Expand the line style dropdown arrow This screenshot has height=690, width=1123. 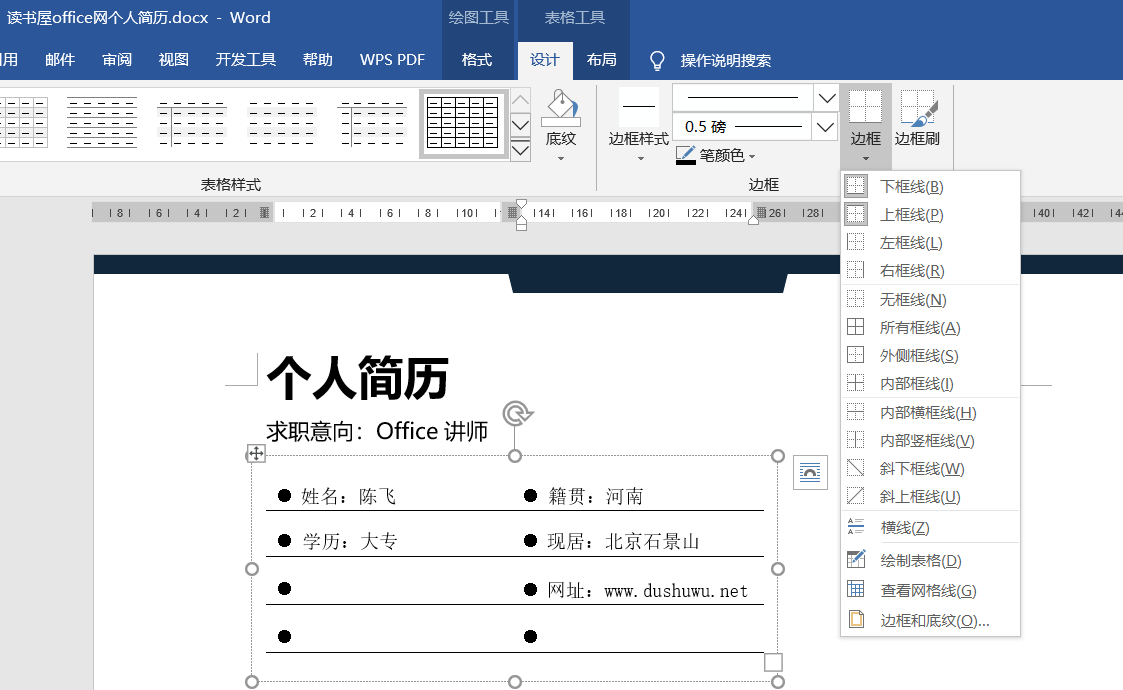[x=826, y=98]
